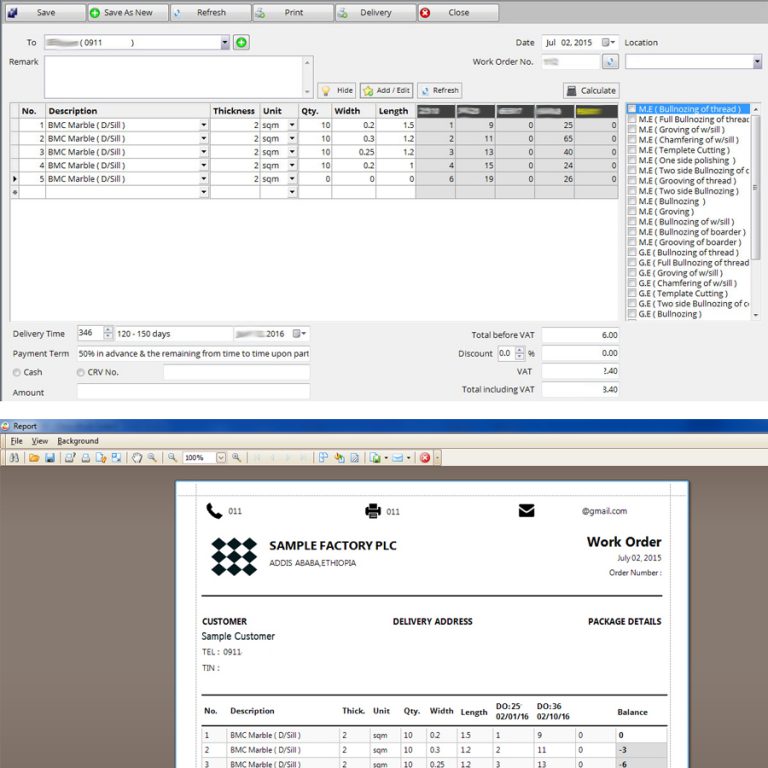768x768 pixels.
Task: Check M.E ( Grooving of boarder ) option
Action: tap(632, 242)
